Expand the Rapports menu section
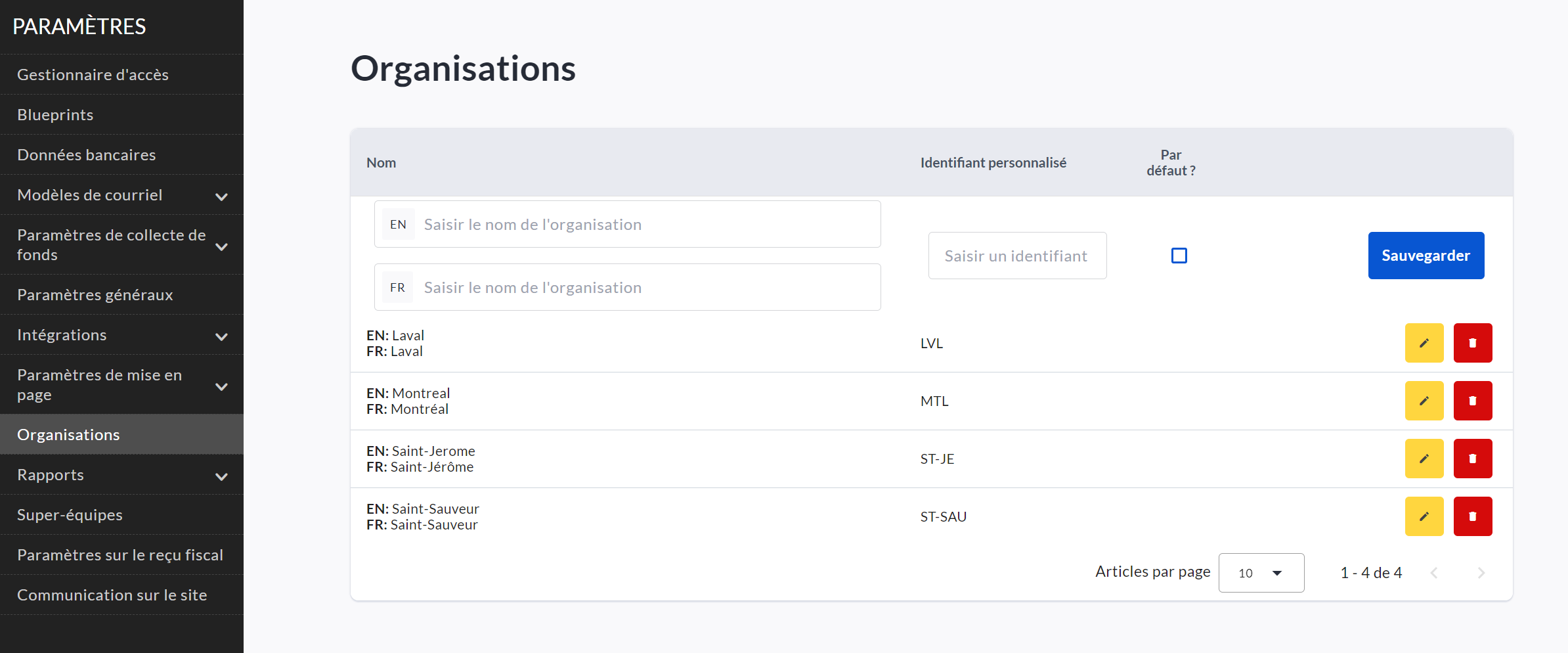 point(221,476)
